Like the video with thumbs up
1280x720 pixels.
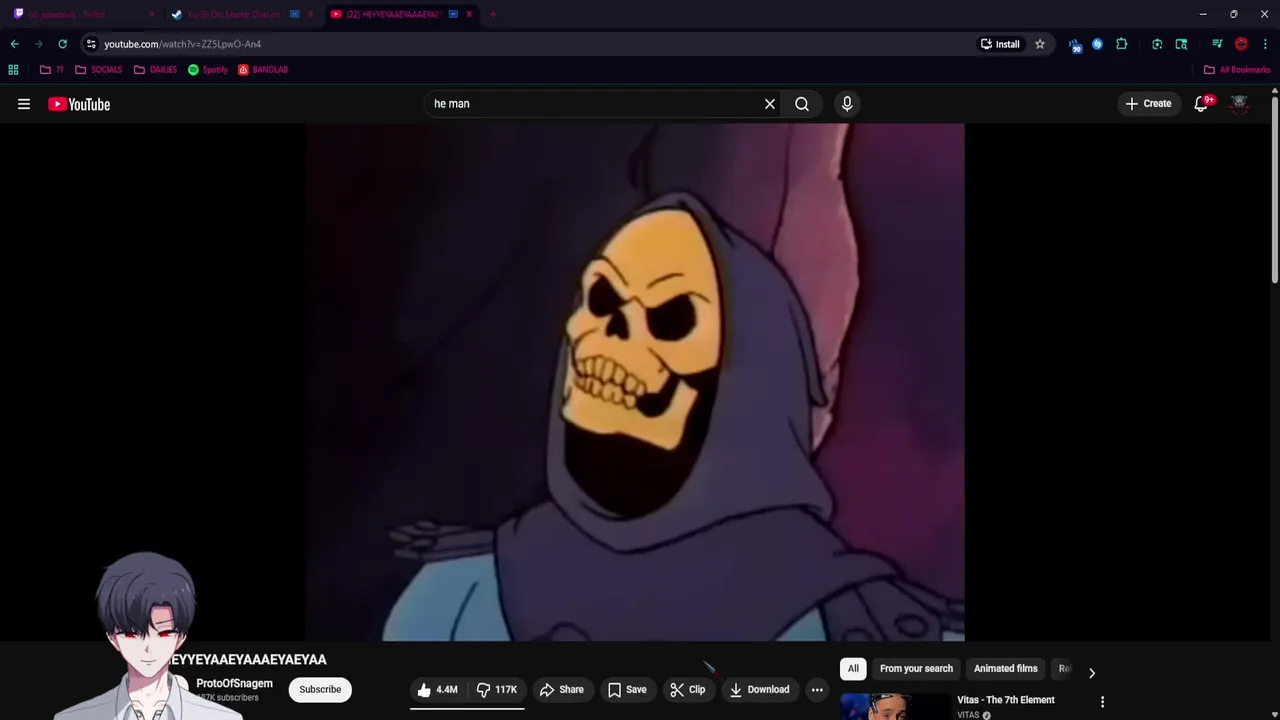437,690
